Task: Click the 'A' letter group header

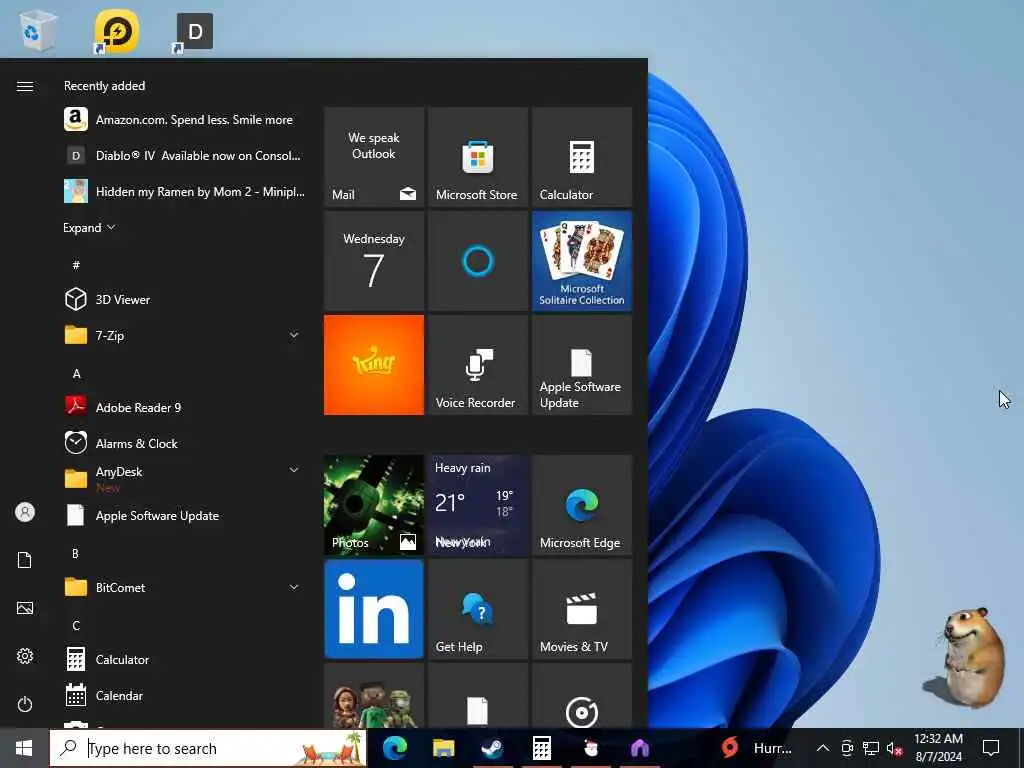Action: [x=76, y=374]
